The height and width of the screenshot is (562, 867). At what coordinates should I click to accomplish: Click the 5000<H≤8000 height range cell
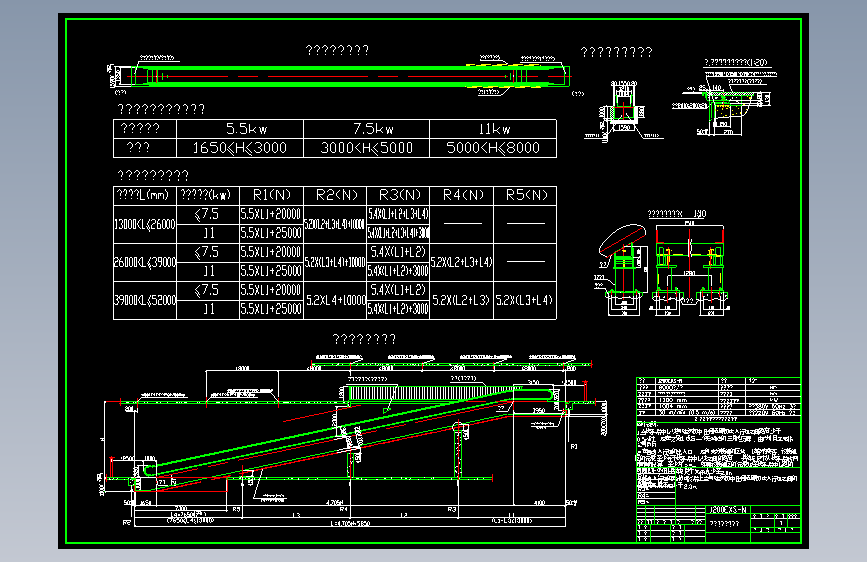pyautogui.click(x=493, y=148)
